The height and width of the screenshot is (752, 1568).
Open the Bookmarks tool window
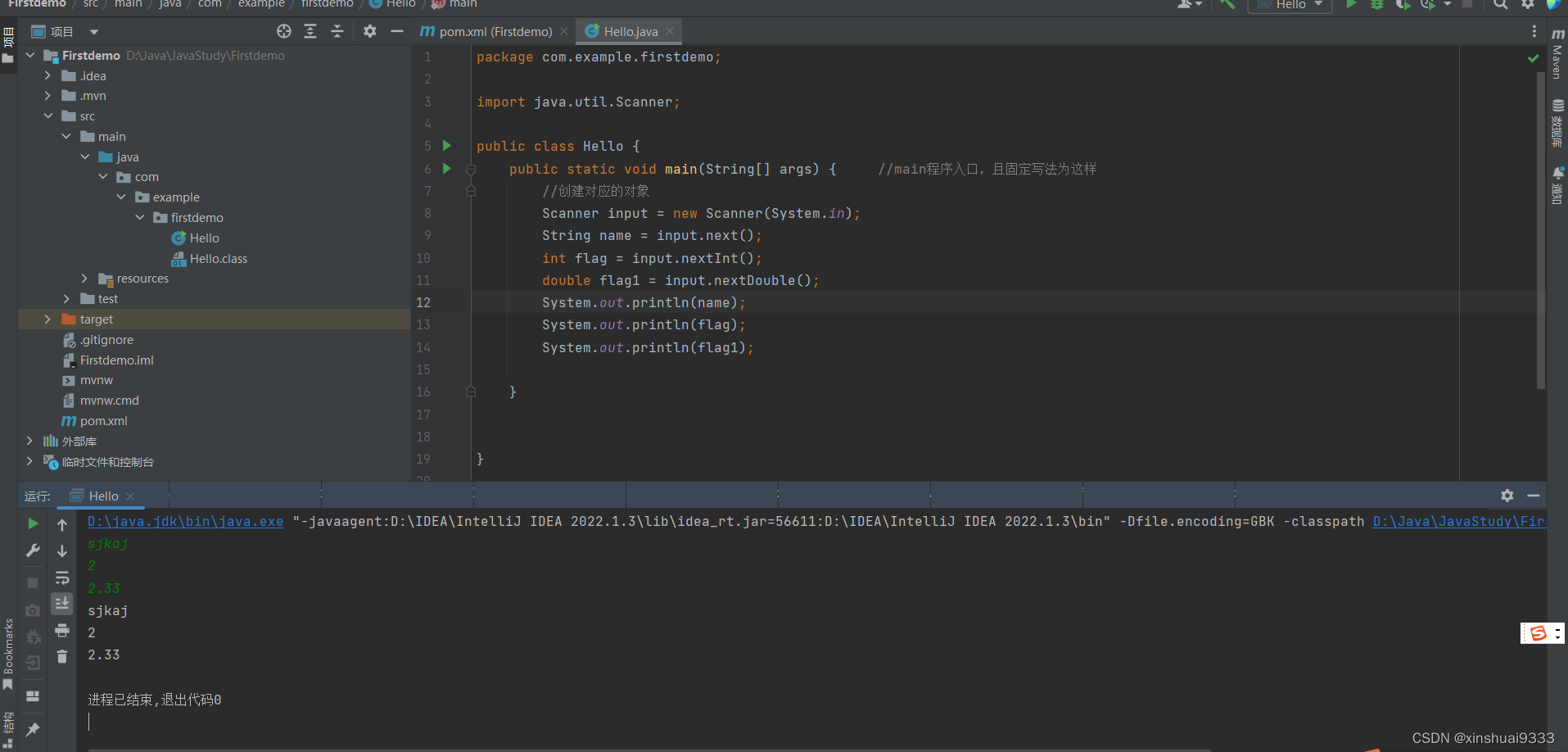coord(8,653)
